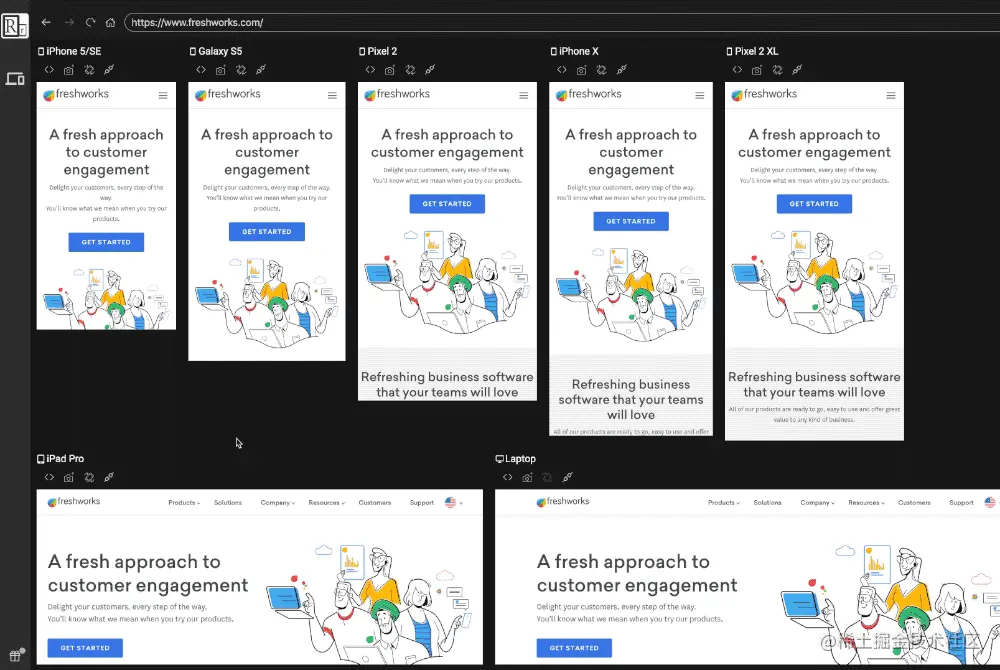1000x670 pixels.
Task: Open Customers in iPad Pro navigation
Action: (374, 503)
